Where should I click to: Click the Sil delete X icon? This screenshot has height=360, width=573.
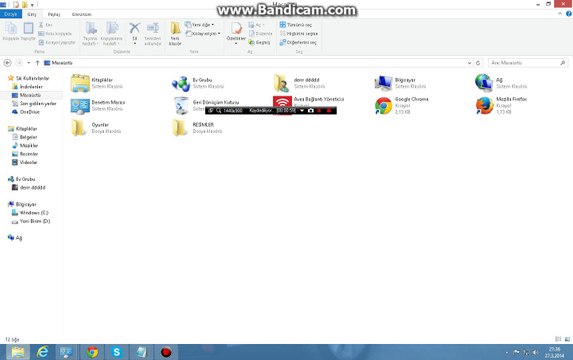pyautogui.click(x=134, y=28)
